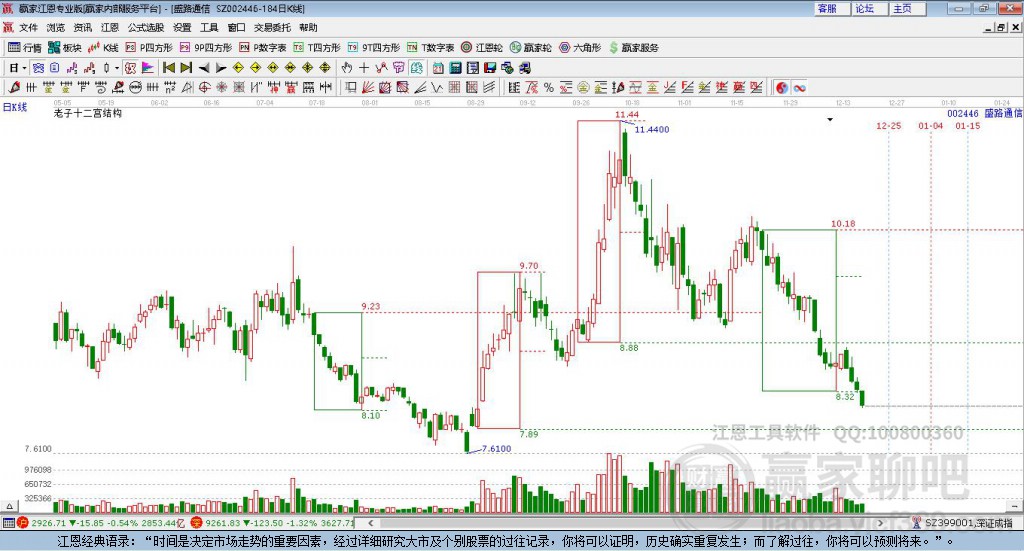Click the 11.4400 high price label

pyautogui.click(x=652, y=129)
